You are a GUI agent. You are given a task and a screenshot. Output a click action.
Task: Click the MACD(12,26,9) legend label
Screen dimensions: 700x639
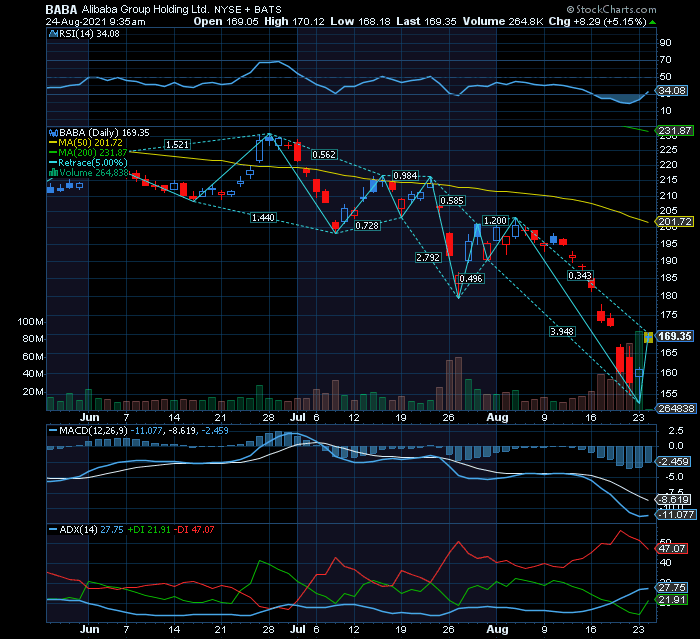[x=93, y=431]
